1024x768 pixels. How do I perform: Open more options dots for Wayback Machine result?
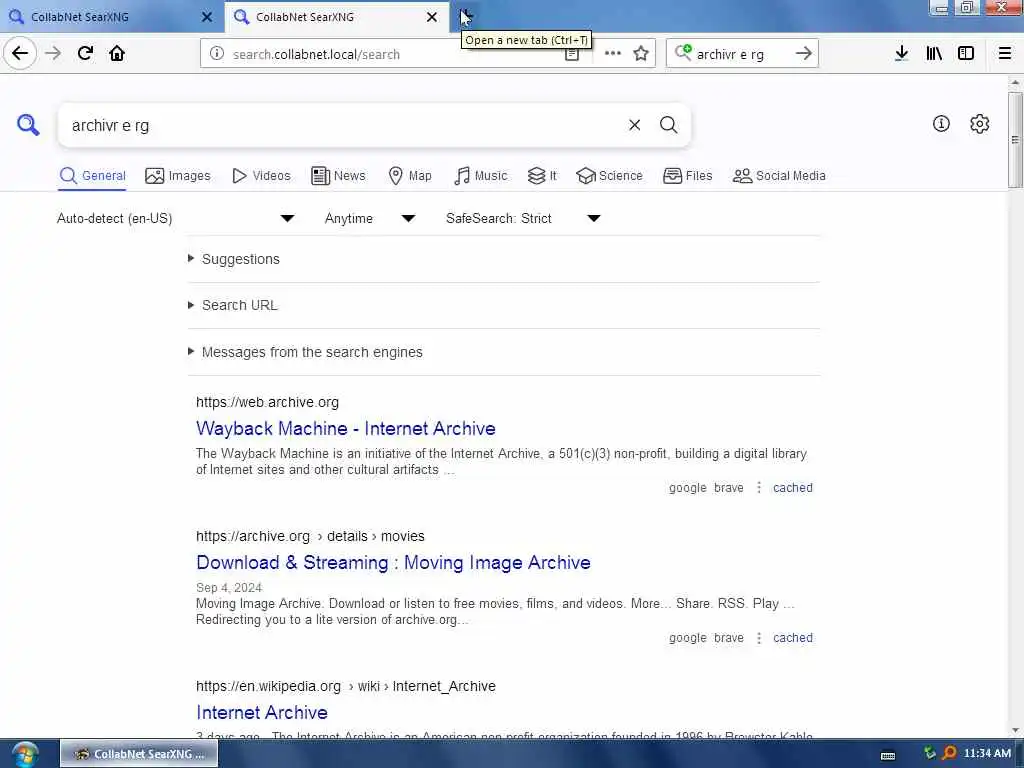click(x=759, y=488)
